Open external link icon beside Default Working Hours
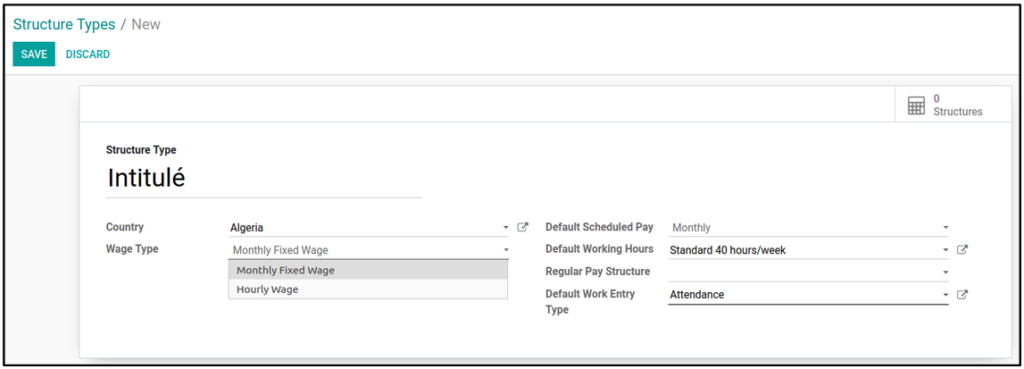The height and width of the screenshot is (369, 1024). point(962,249)
